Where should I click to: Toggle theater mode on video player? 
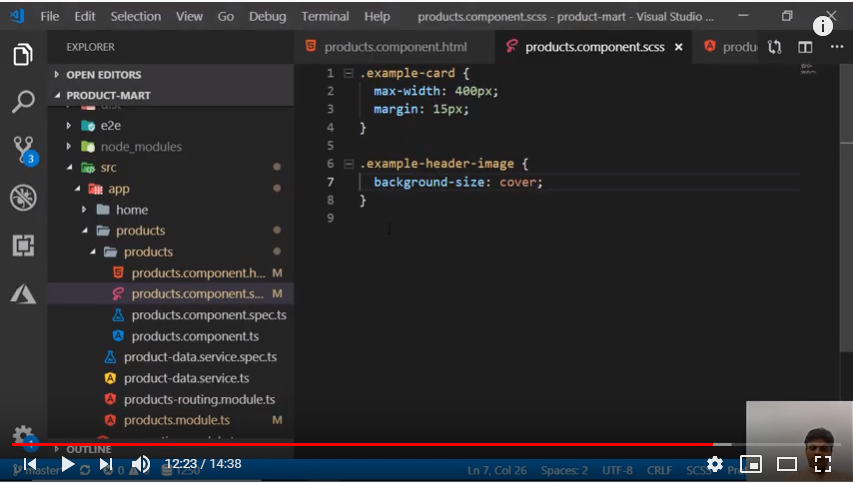click(787, 464)
